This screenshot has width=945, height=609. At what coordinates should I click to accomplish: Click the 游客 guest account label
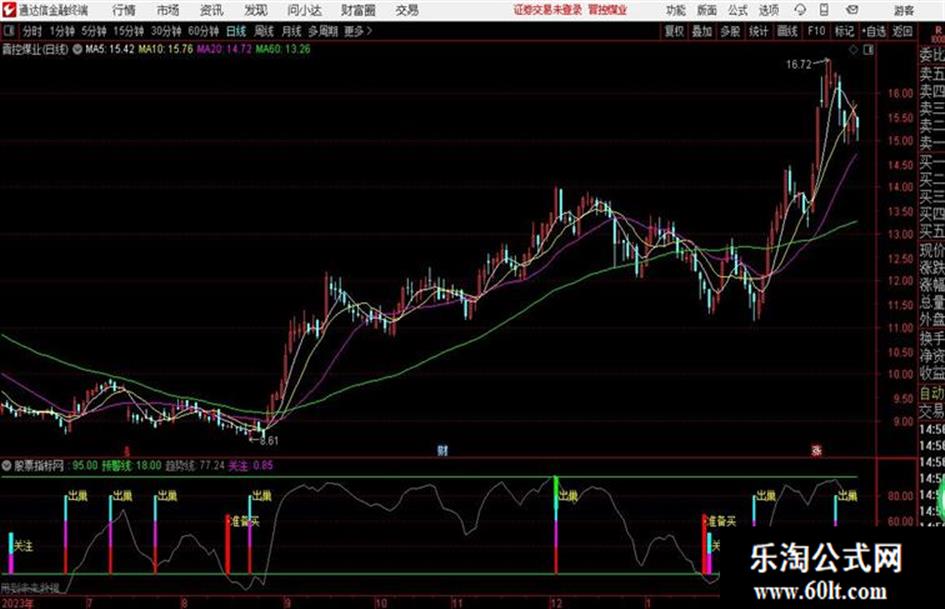pos(903,10)
